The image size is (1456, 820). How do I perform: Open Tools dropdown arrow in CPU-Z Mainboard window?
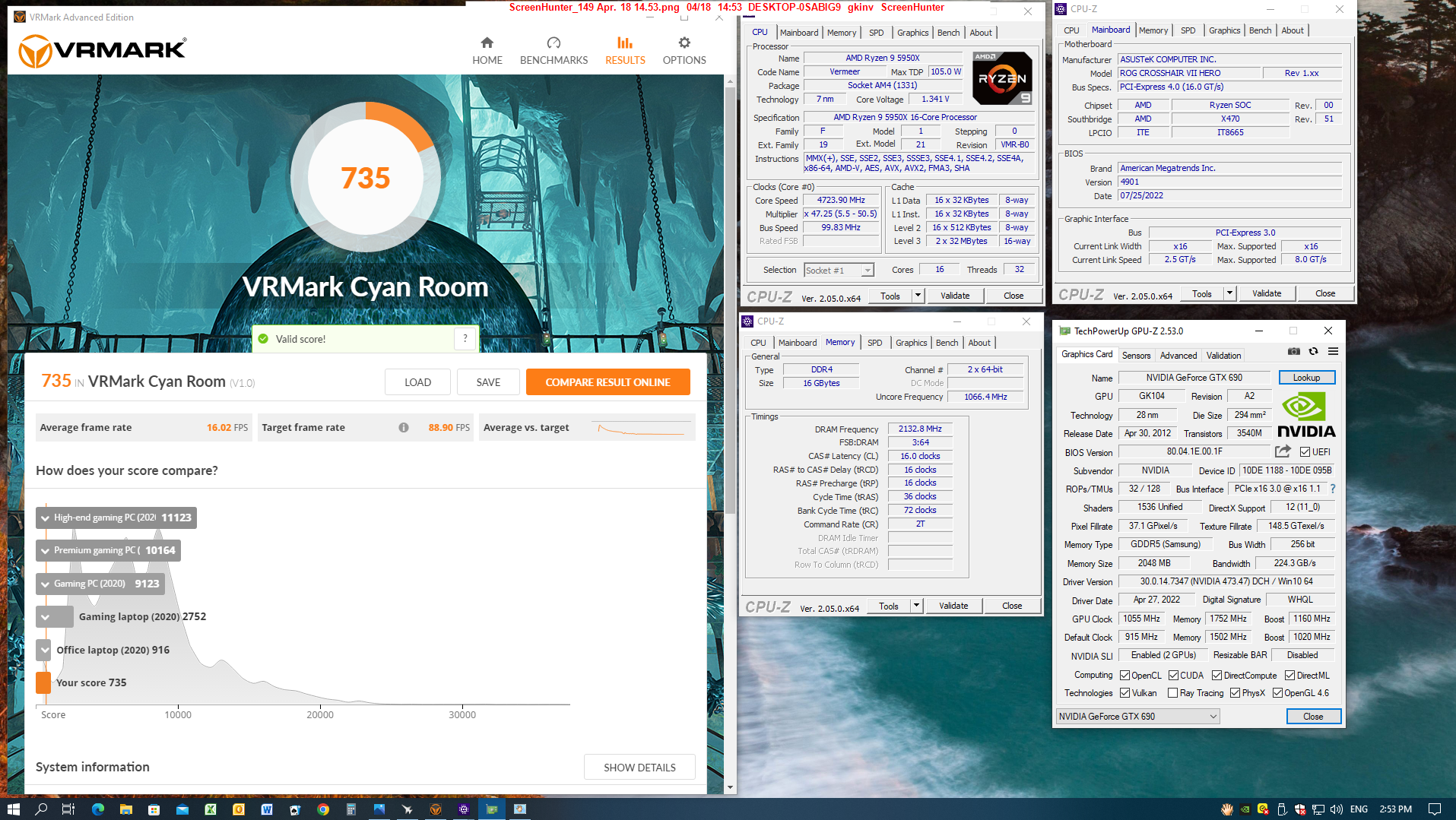[x=1229, y=293]
